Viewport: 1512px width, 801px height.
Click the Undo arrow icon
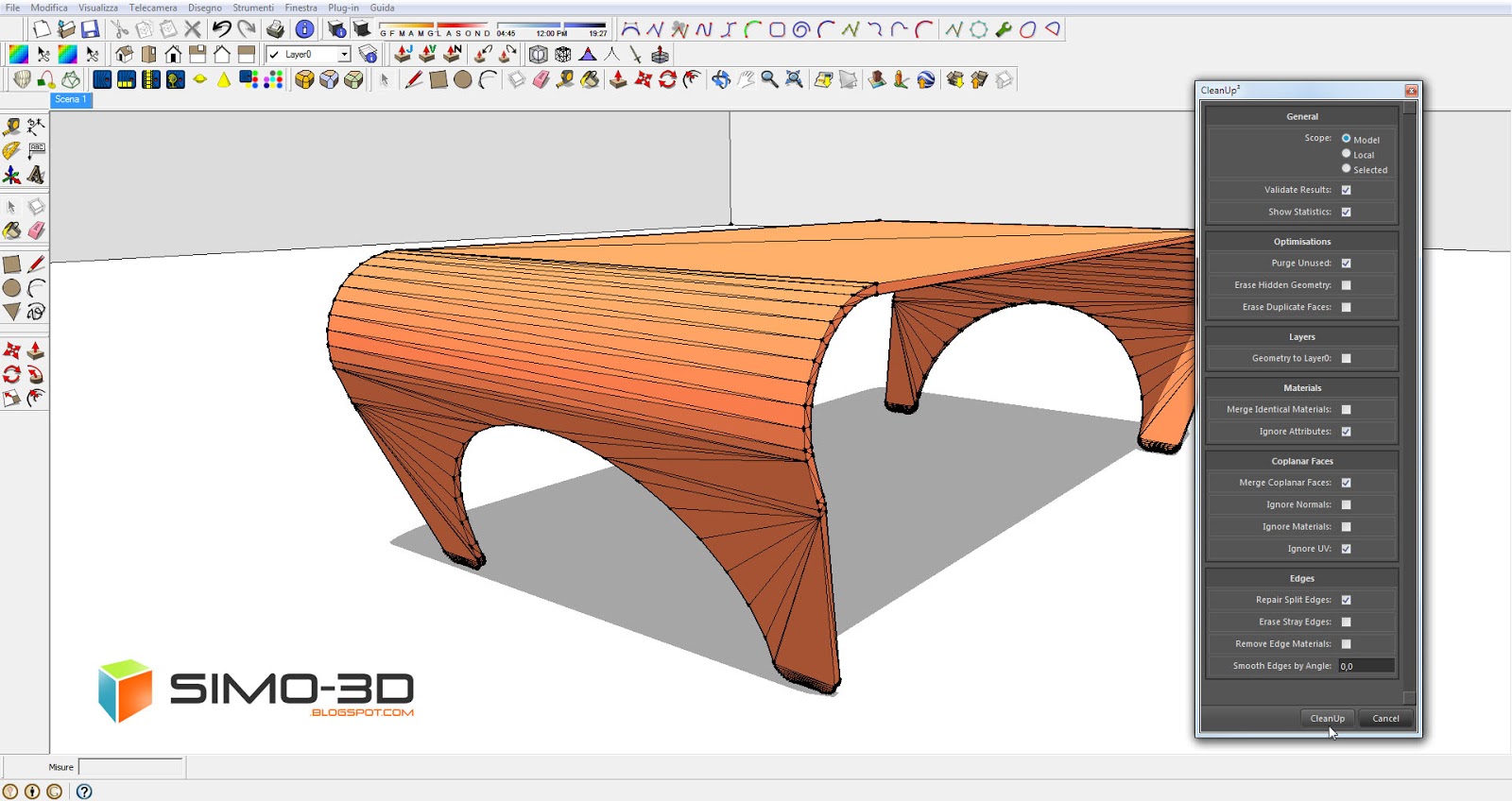click(221, 29)
